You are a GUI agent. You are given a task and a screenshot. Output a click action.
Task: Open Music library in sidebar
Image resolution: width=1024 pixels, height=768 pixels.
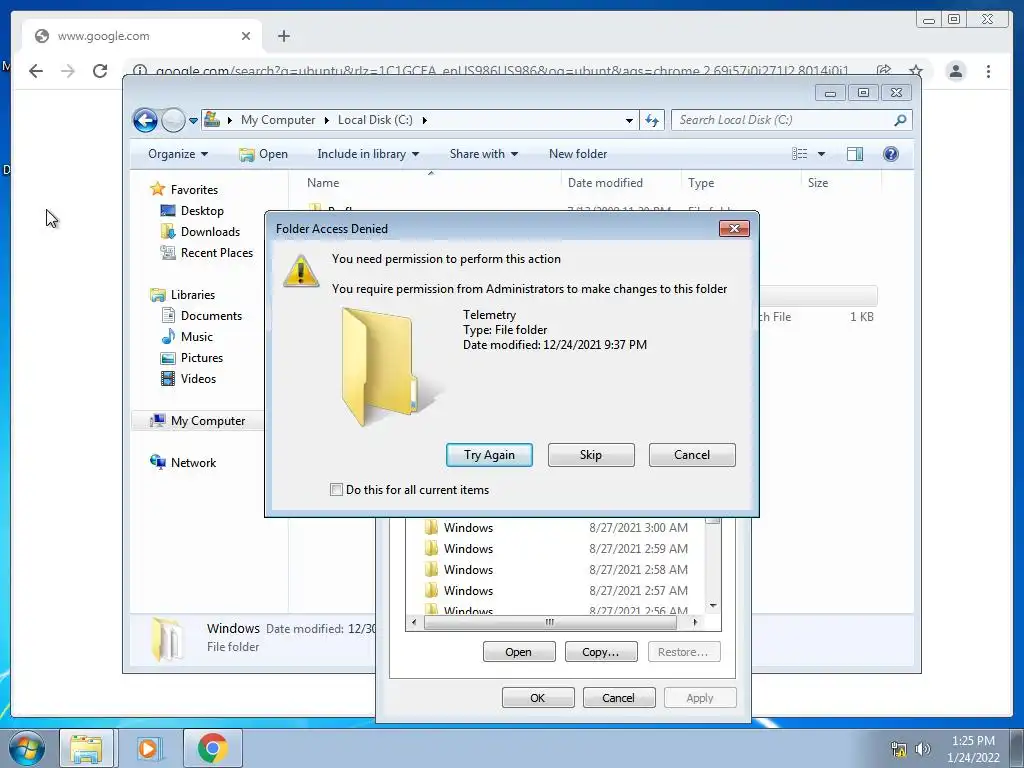197,337
